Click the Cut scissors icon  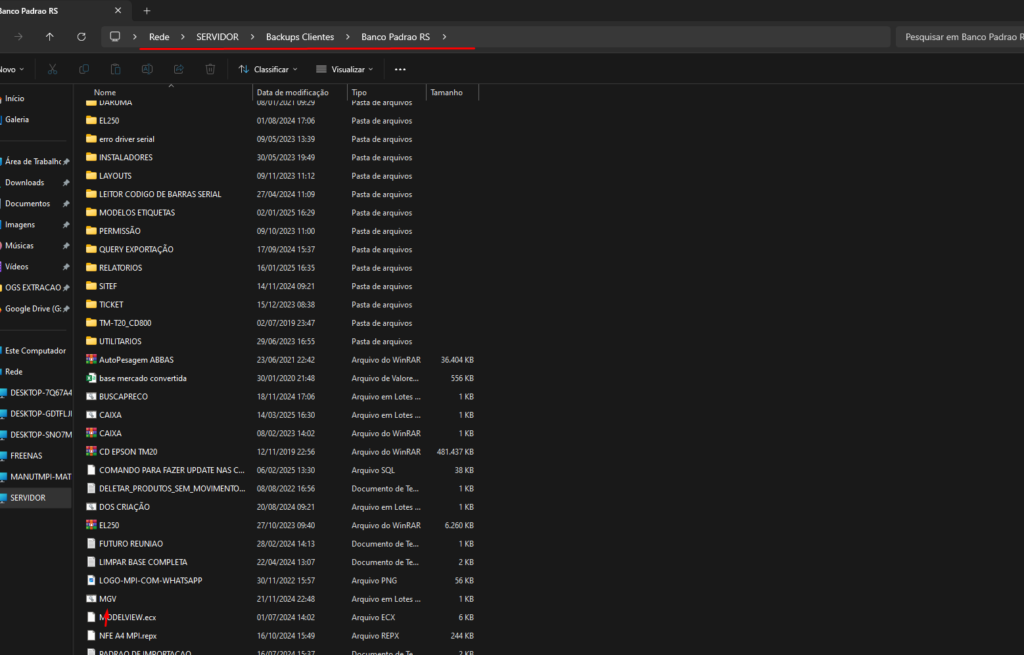[x=53, y=70]
